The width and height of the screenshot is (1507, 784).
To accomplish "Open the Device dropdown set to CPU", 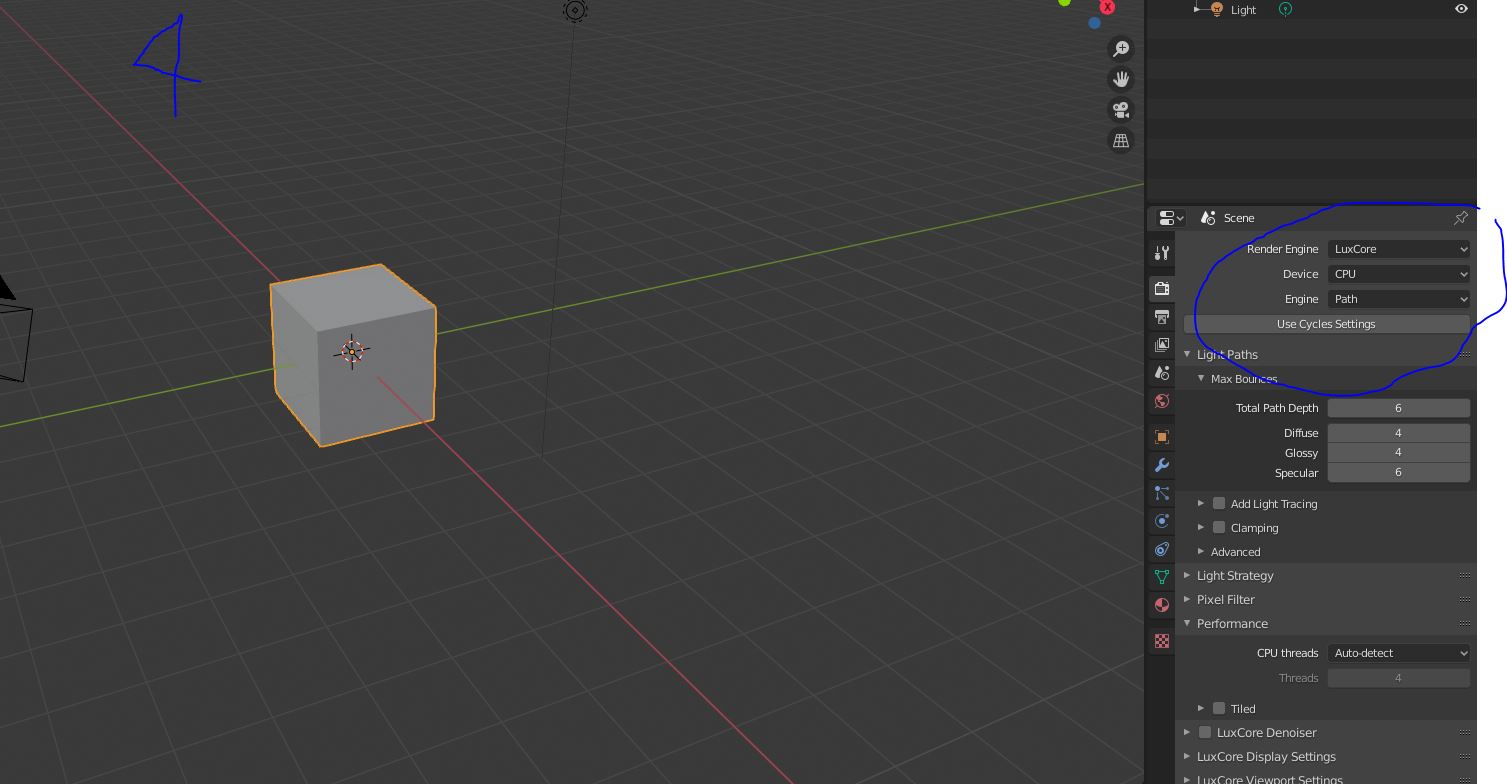I will 1399,274.
